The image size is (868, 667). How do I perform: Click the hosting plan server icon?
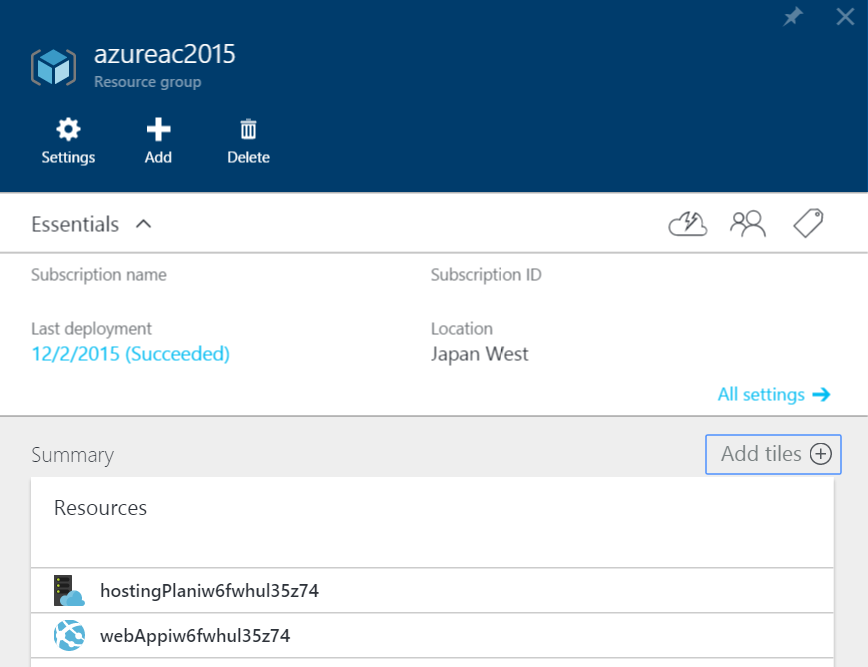69,590
